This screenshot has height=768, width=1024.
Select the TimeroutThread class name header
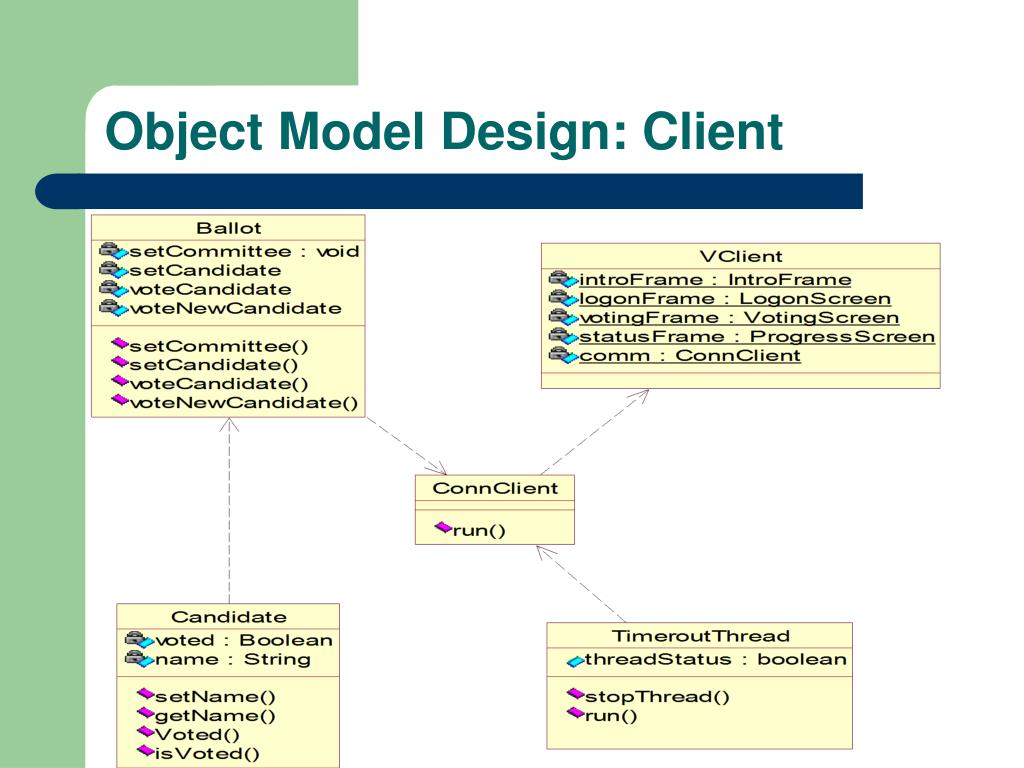[x=701, y=636]
